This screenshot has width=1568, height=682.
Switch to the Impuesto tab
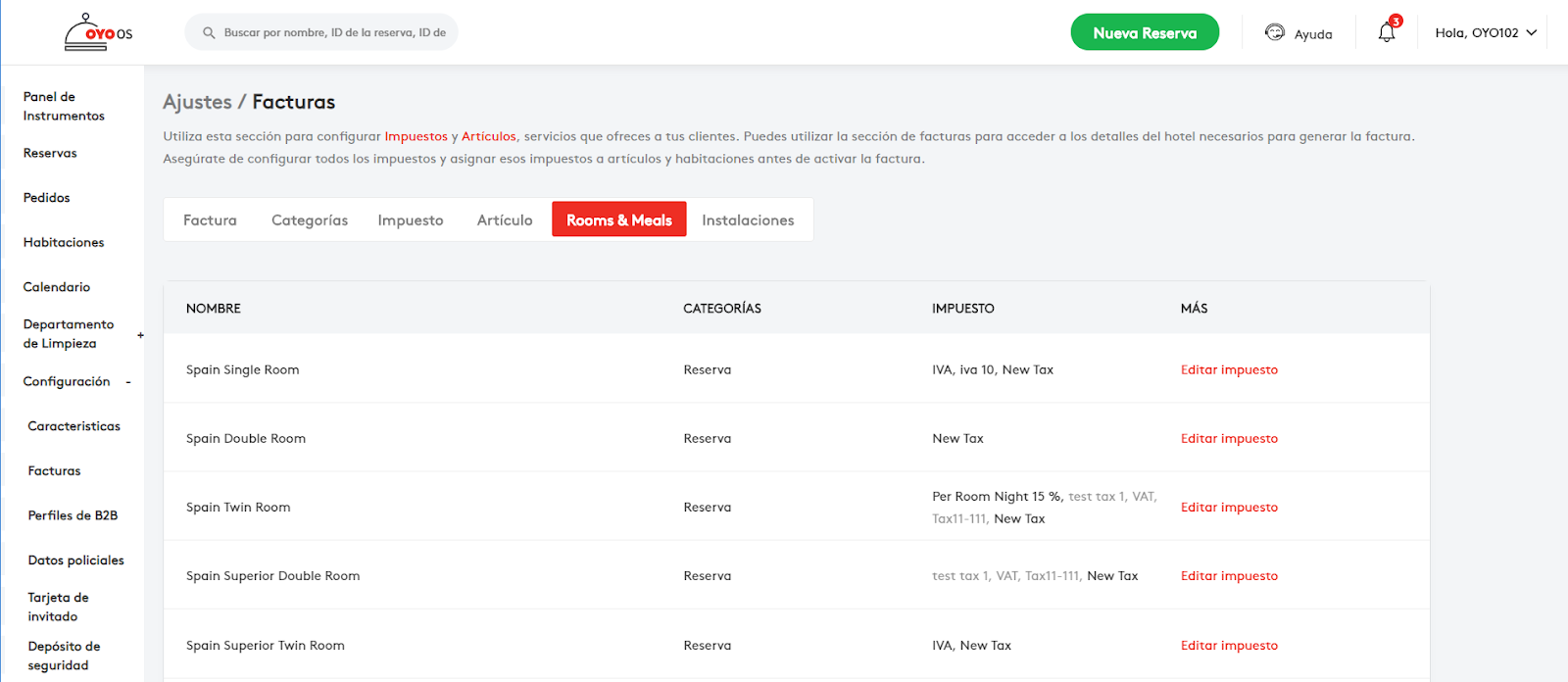click(411, 220)
